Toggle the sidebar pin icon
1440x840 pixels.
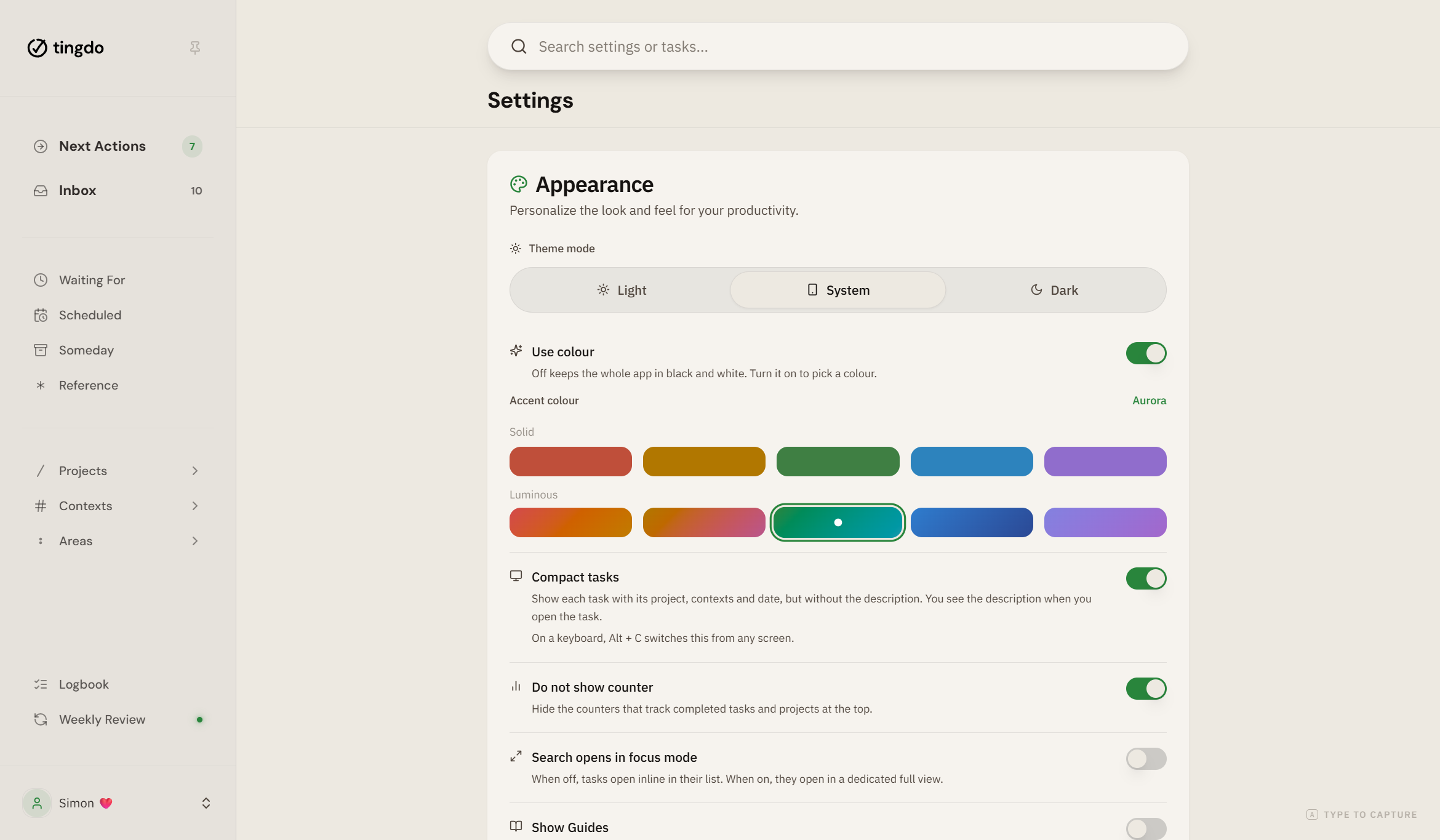[195, 47]
